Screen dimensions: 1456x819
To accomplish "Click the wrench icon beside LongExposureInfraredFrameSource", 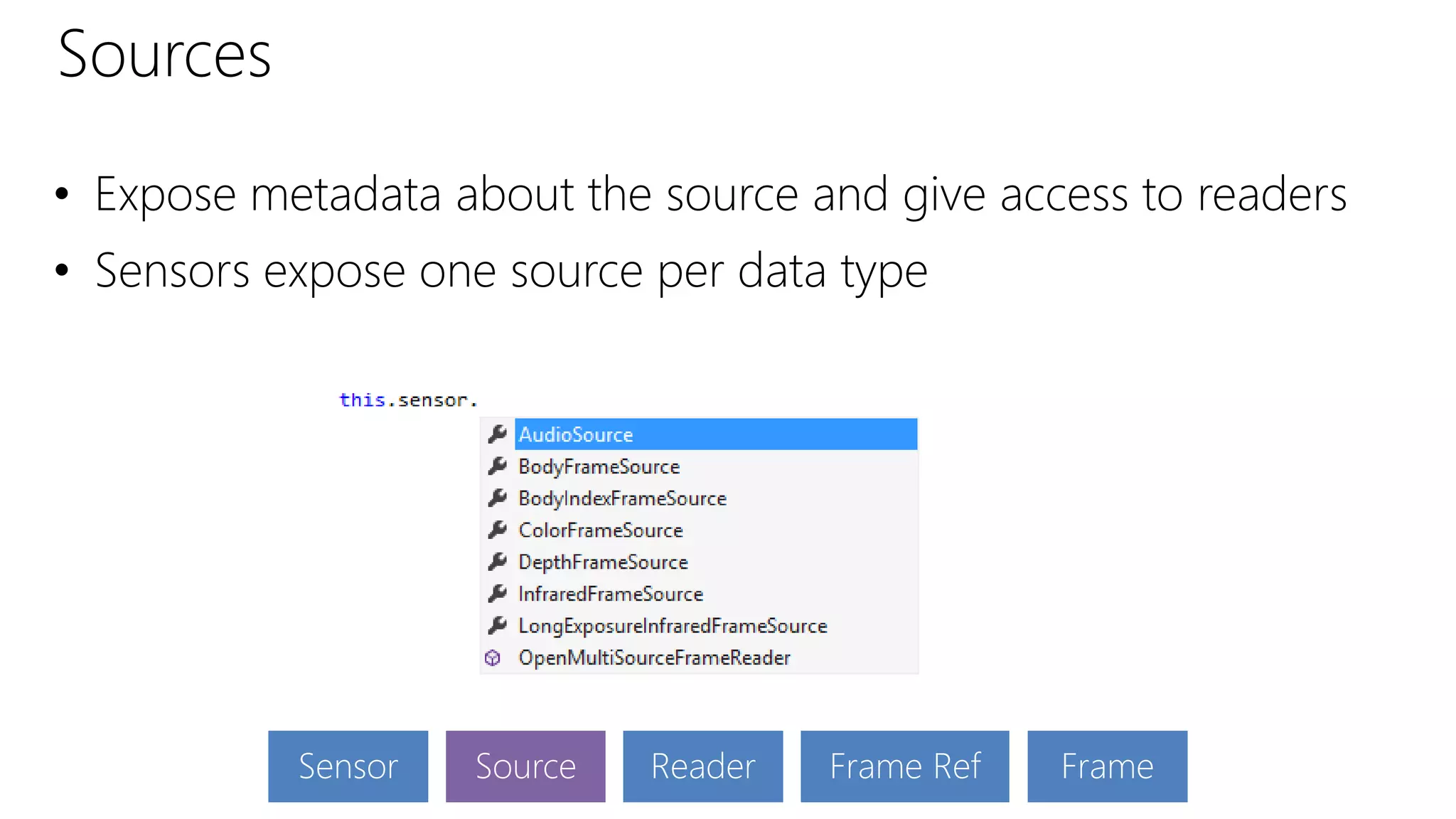I will (498, 625).
